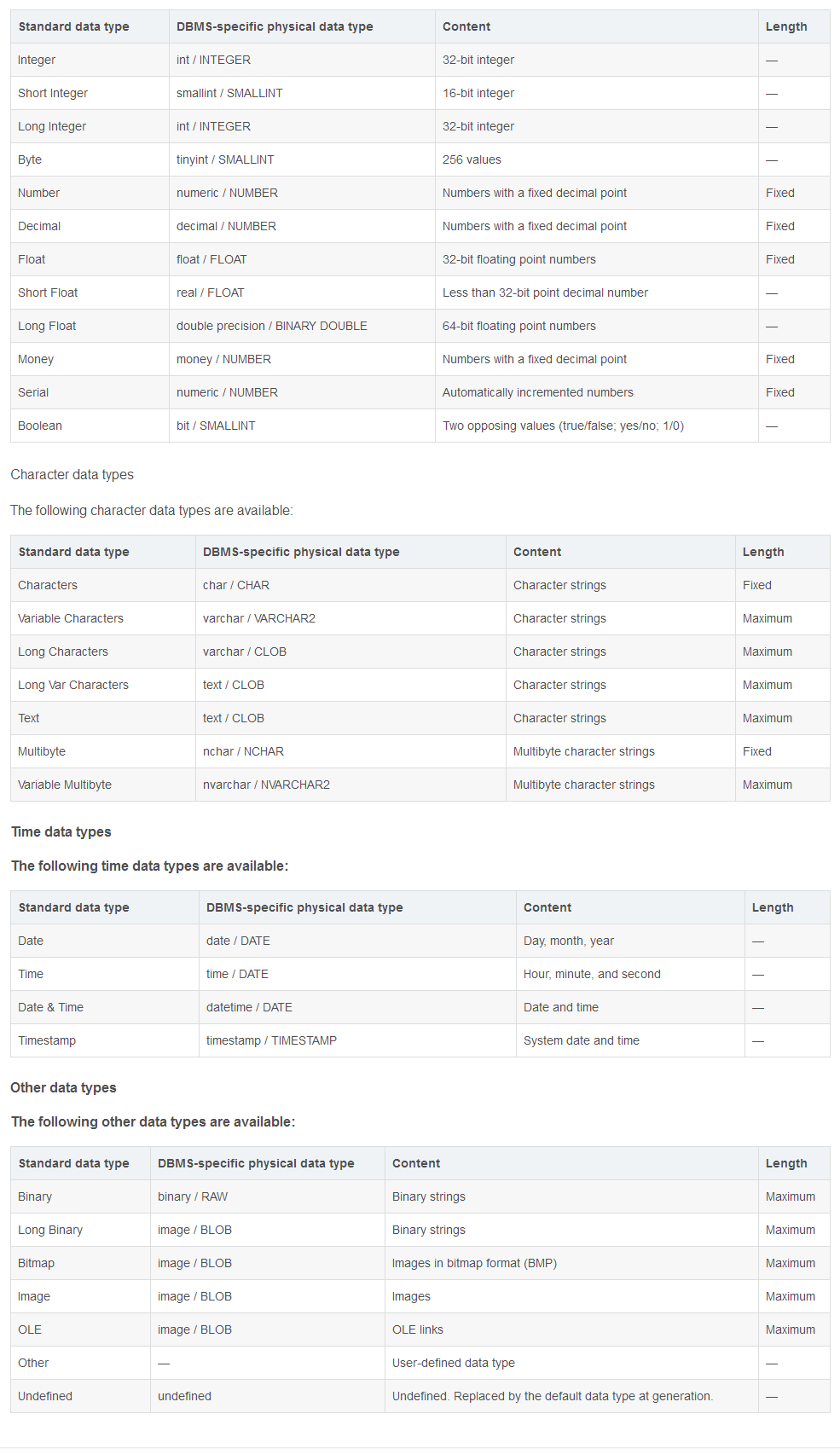840x1454 pixels.
Task: Click the 'bit / SMALLINT' Boolean cell
Action: (216, 426)
